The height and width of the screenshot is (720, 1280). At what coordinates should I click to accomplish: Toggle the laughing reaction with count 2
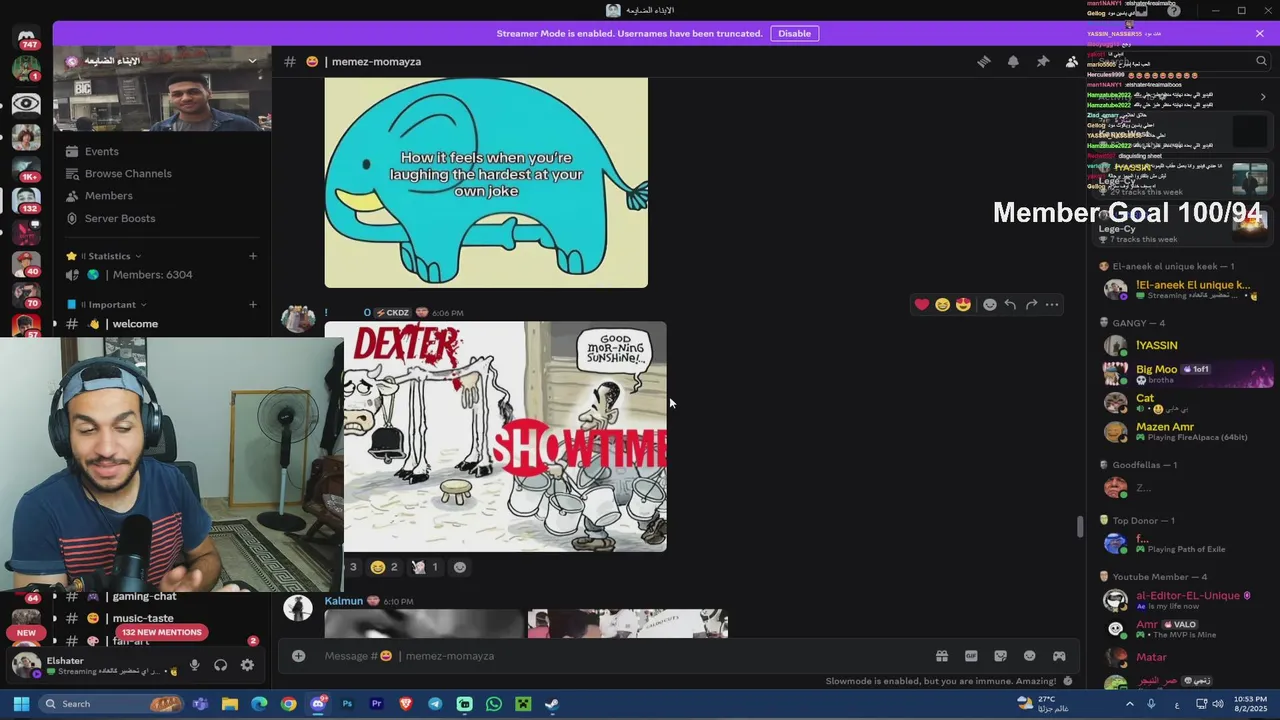(384, 567)
